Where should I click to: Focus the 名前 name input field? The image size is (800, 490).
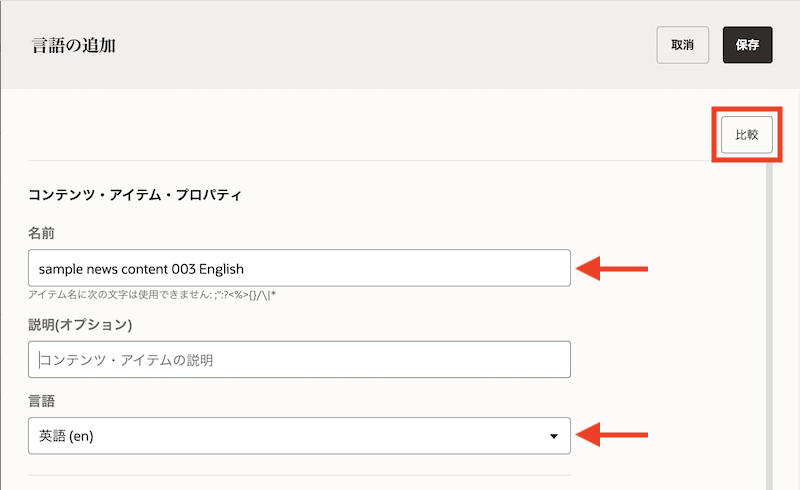point(300,268)
